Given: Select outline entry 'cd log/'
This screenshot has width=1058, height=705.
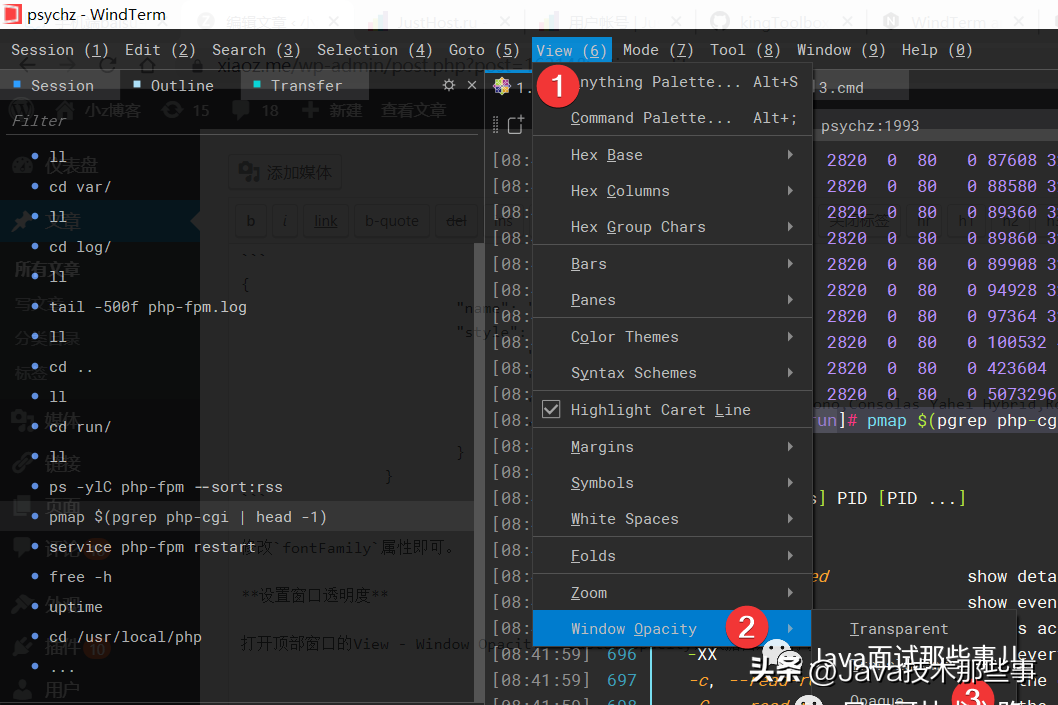Looking at the screenshot, I should (x=80, y=247).
